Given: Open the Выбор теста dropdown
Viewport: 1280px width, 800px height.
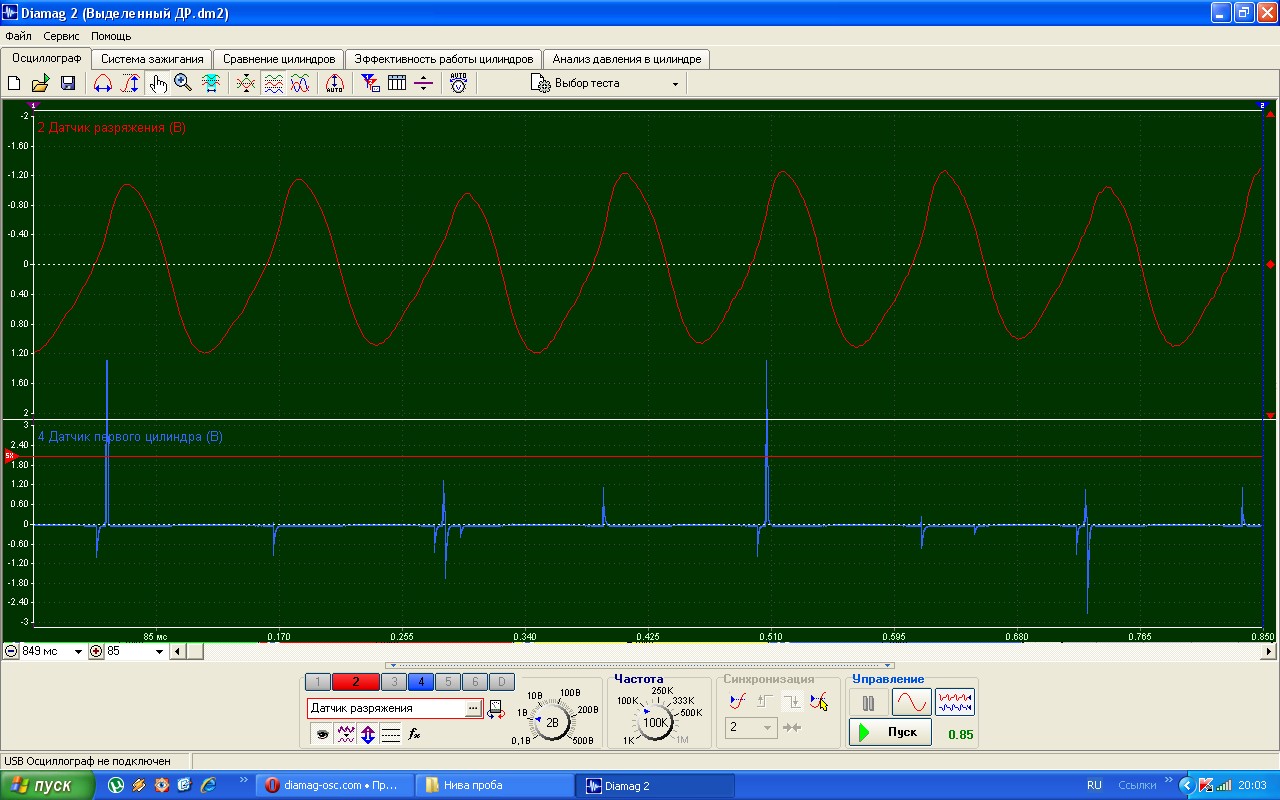Looking at the screenshot, I should click(x=606, y=84).
